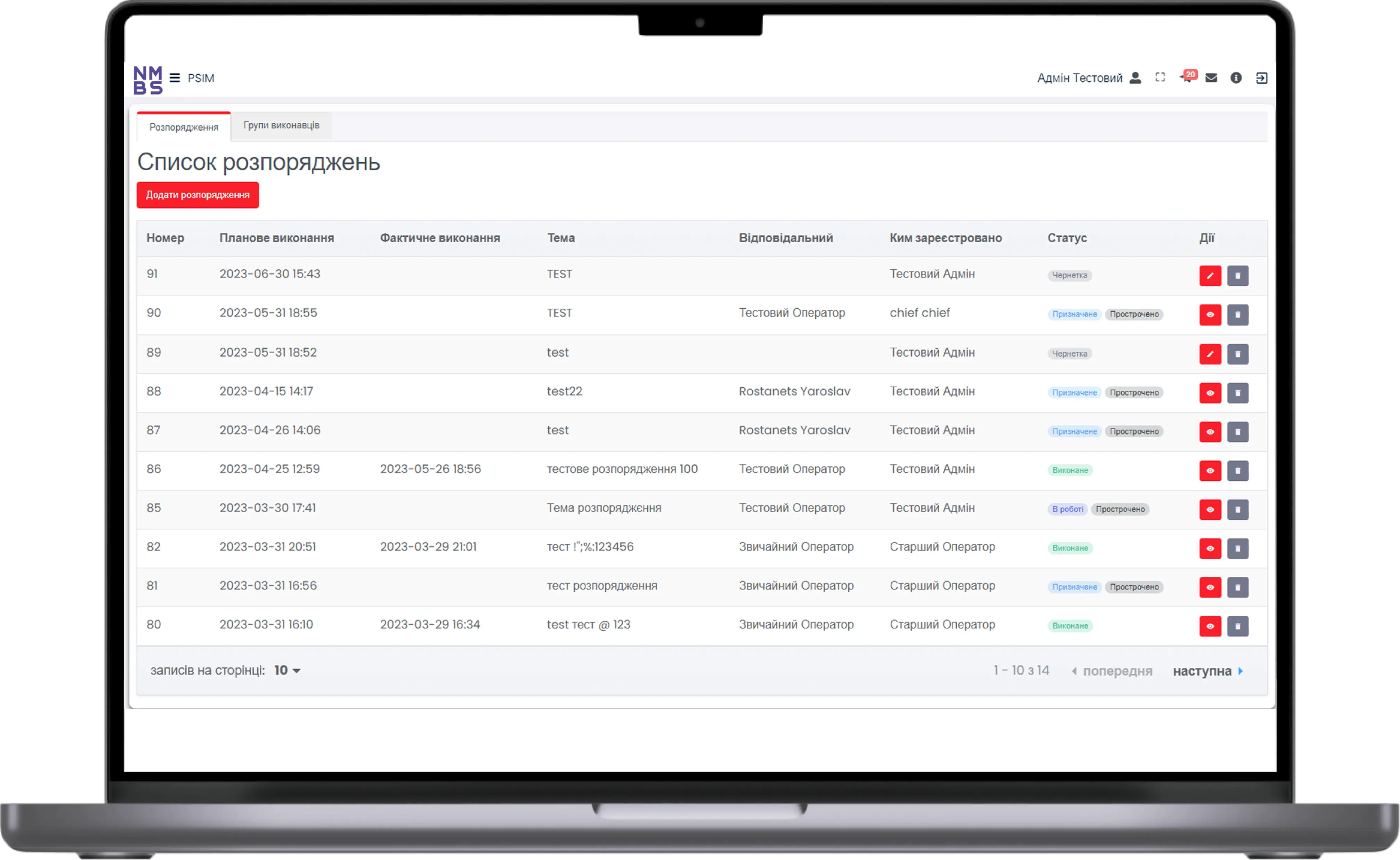Open the mail envelope icon
The image size is (1400, 860).
pyautogui.click(x=1211, y=78)
